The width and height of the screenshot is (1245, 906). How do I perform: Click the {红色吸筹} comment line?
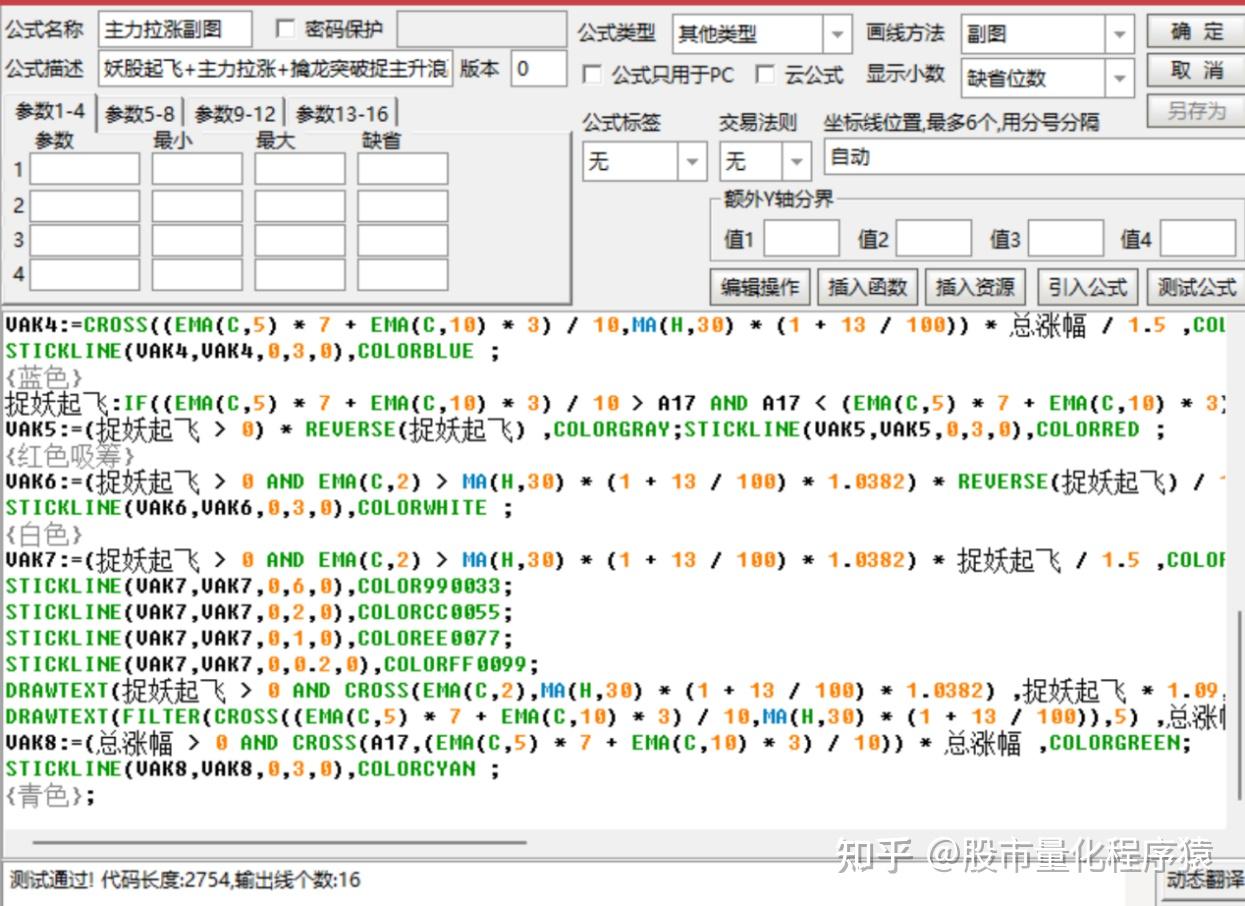(70, 455)
